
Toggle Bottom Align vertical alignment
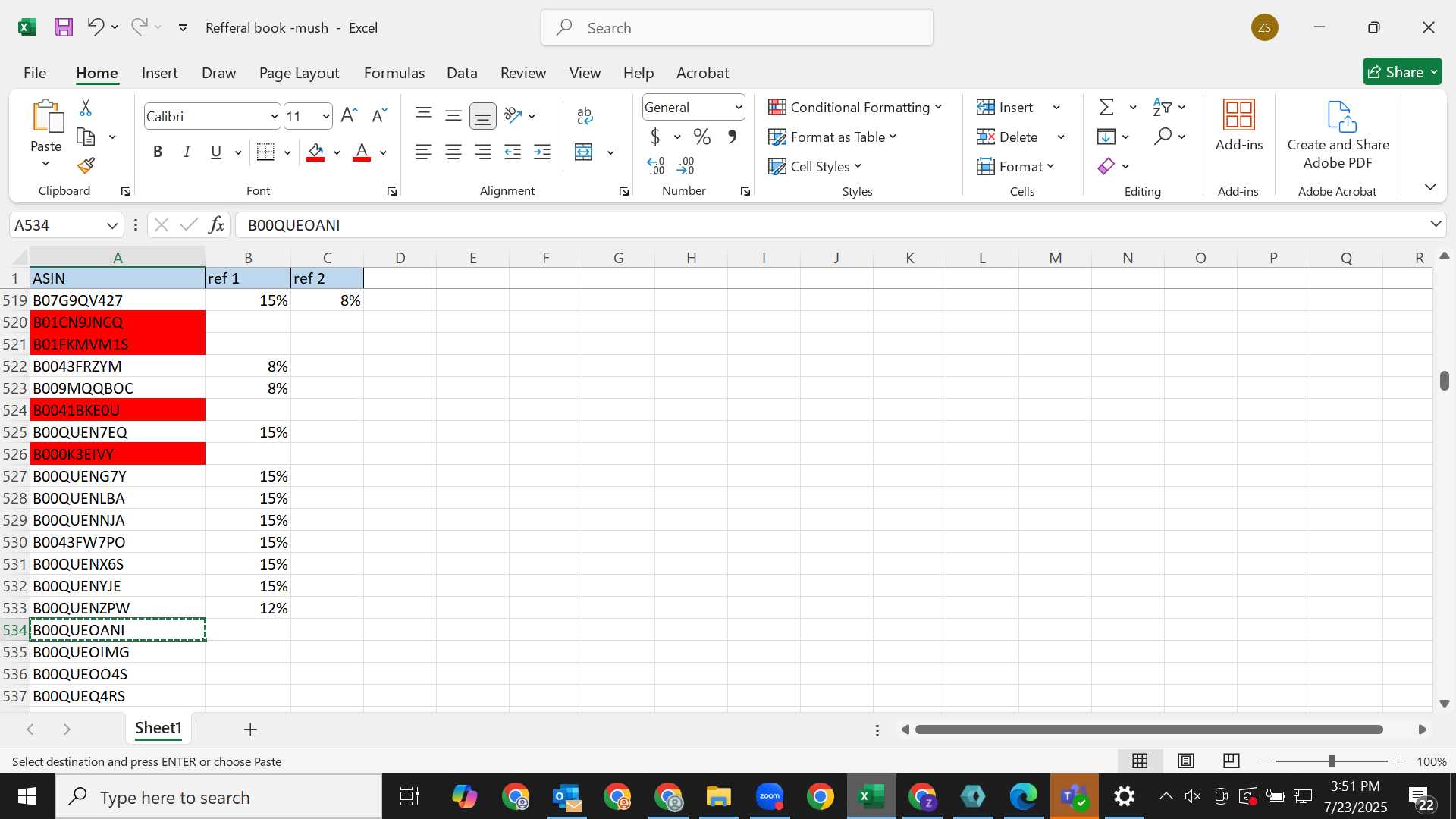(483, 116)
